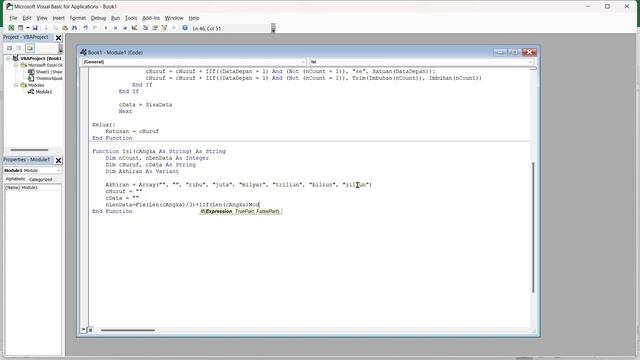This screenshot has height=360, width=640.
Task: Toggle Folders icon in Project panel
Action: pos(30,48)
